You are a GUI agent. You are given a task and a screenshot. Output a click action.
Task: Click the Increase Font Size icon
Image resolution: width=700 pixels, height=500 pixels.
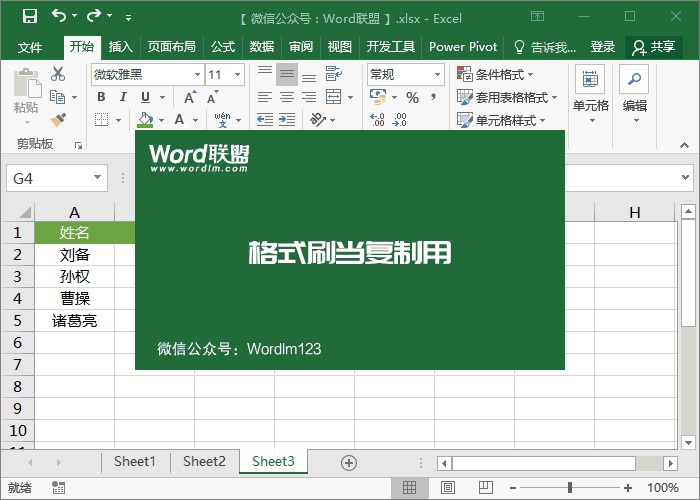click(190, 97)
